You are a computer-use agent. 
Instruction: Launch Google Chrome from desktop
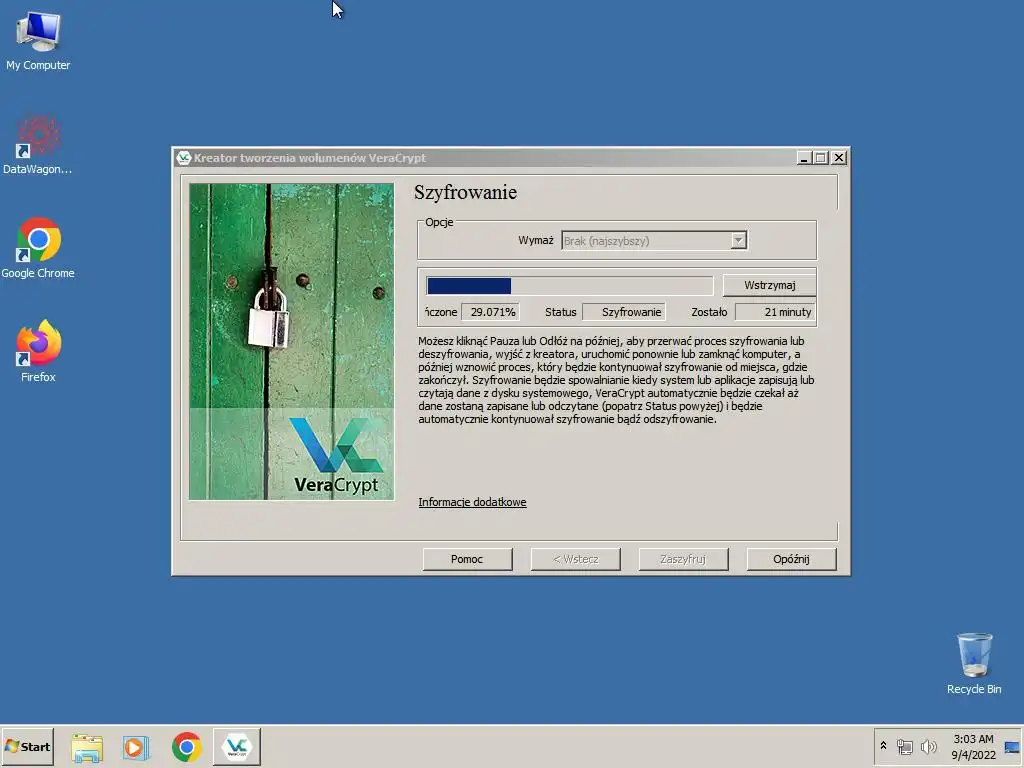[38, 248]
